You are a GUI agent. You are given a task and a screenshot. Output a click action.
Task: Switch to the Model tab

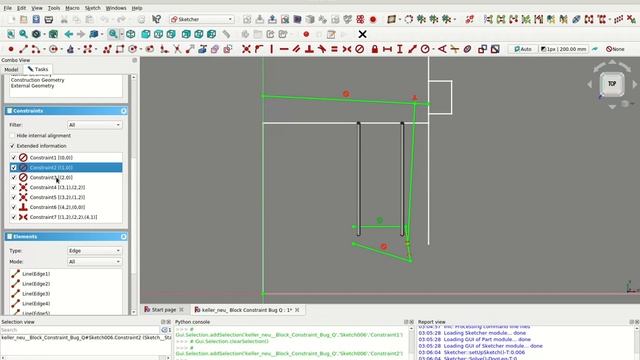click(x=11, y=69)
